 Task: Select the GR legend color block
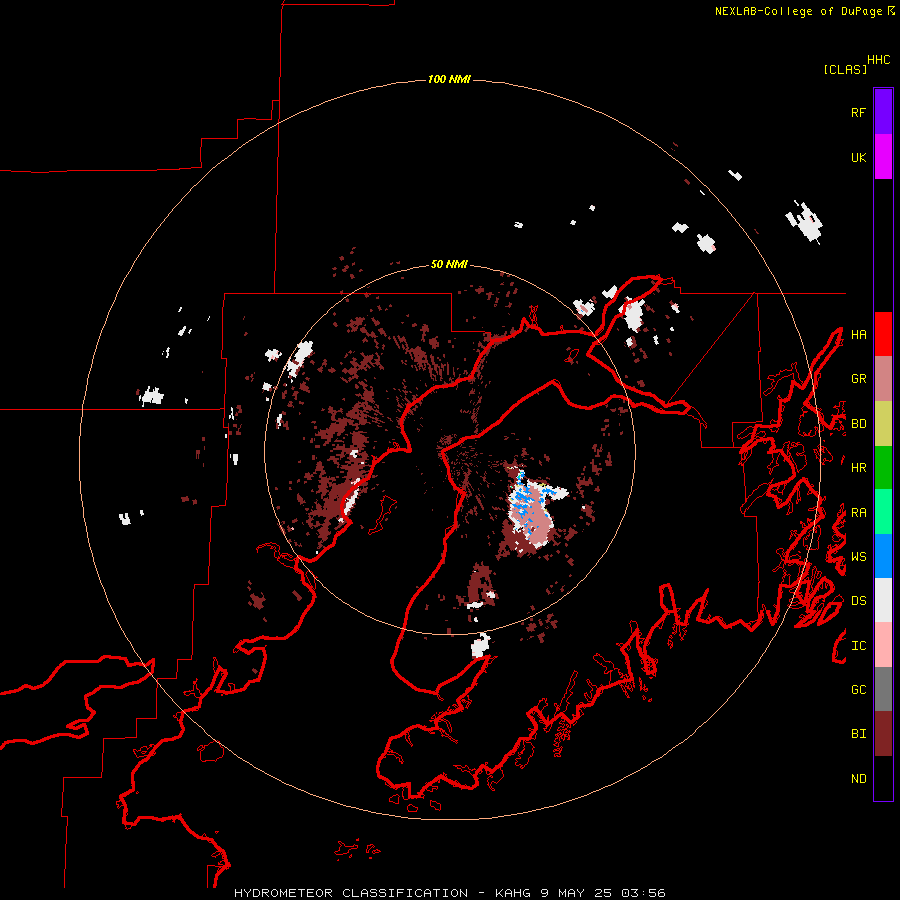click(x=883, y=379)
